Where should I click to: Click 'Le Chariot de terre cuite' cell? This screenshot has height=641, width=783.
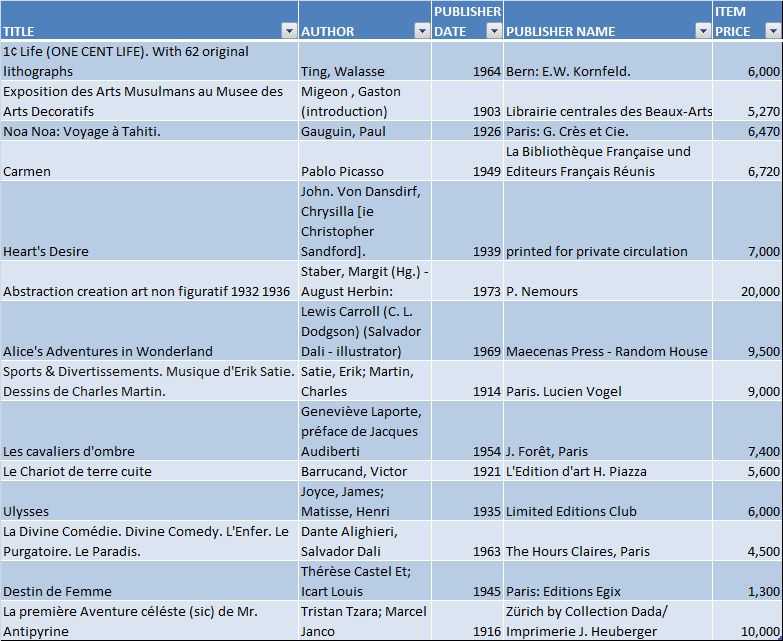click(x=149, y=470)
